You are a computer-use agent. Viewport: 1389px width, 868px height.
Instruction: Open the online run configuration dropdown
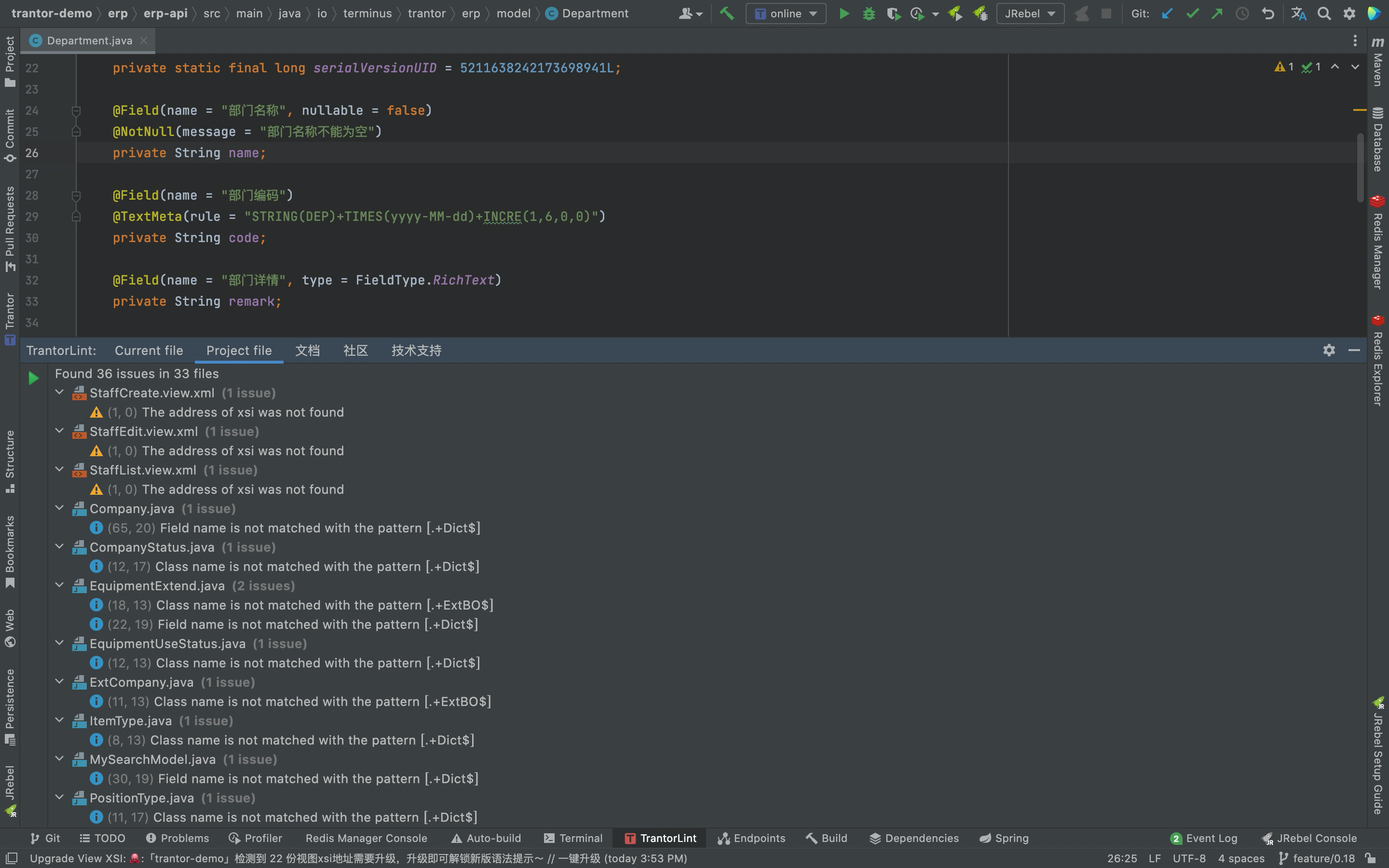786,13
